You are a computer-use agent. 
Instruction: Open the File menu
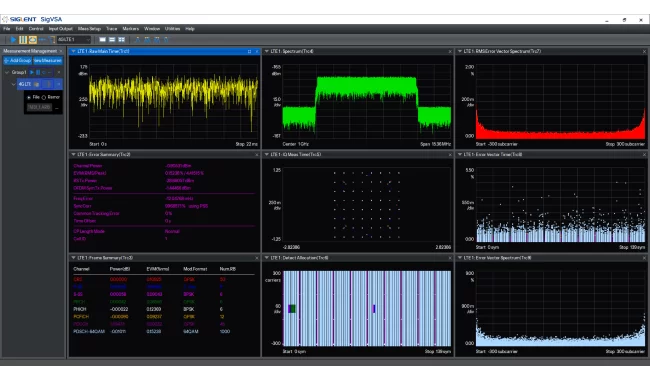(7, 29)
